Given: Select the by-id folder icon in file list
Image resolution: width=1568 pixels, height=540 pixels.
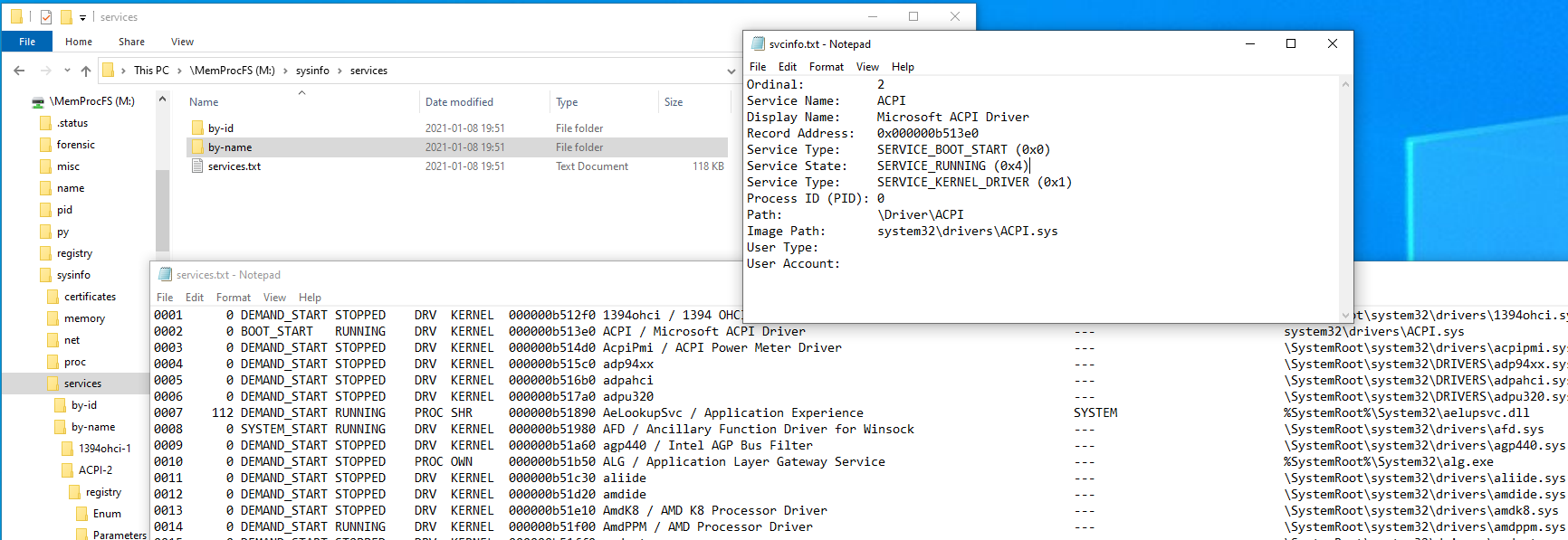Looking at the screenshot, I should pyautogui.click(x=198, y=128).
